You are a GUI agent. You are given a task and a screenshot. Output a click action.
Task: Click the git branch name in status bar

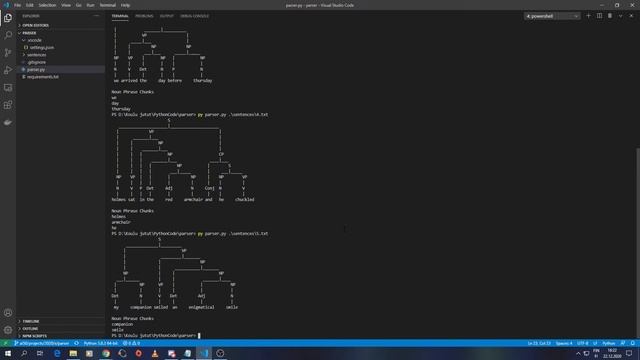click(x=42, y=343)
